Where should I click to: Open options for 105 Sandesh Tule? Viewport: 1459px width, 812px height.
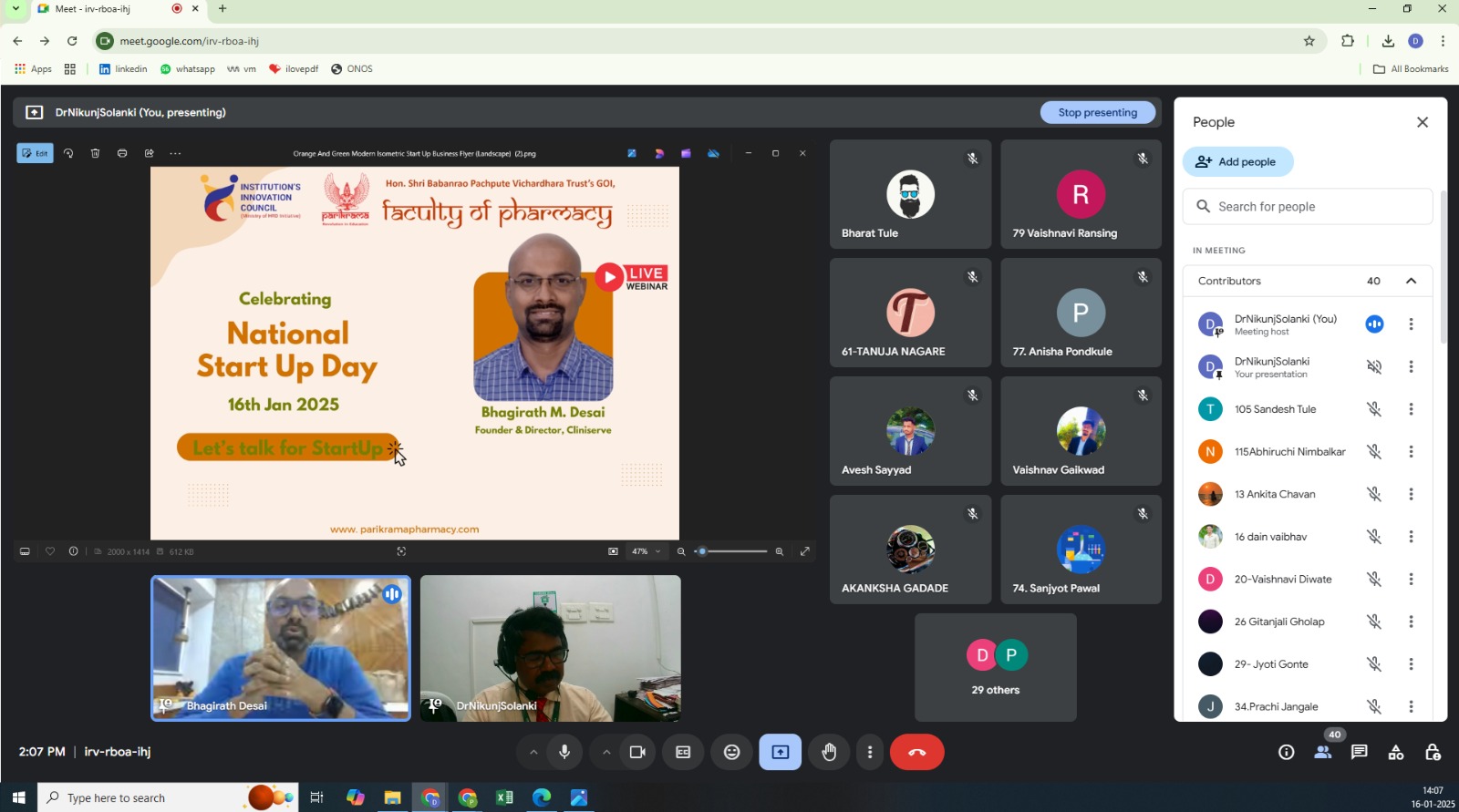1411,409
